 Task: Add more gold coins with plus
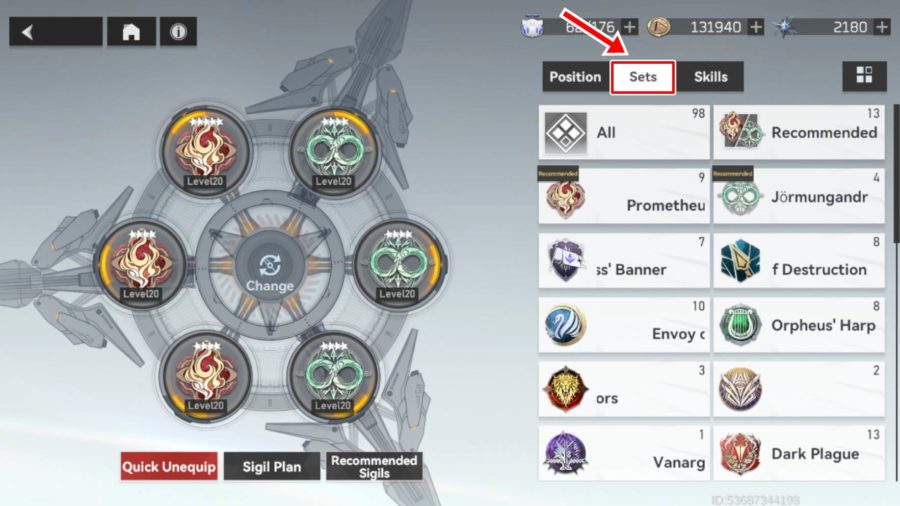(x=757, y=27)
